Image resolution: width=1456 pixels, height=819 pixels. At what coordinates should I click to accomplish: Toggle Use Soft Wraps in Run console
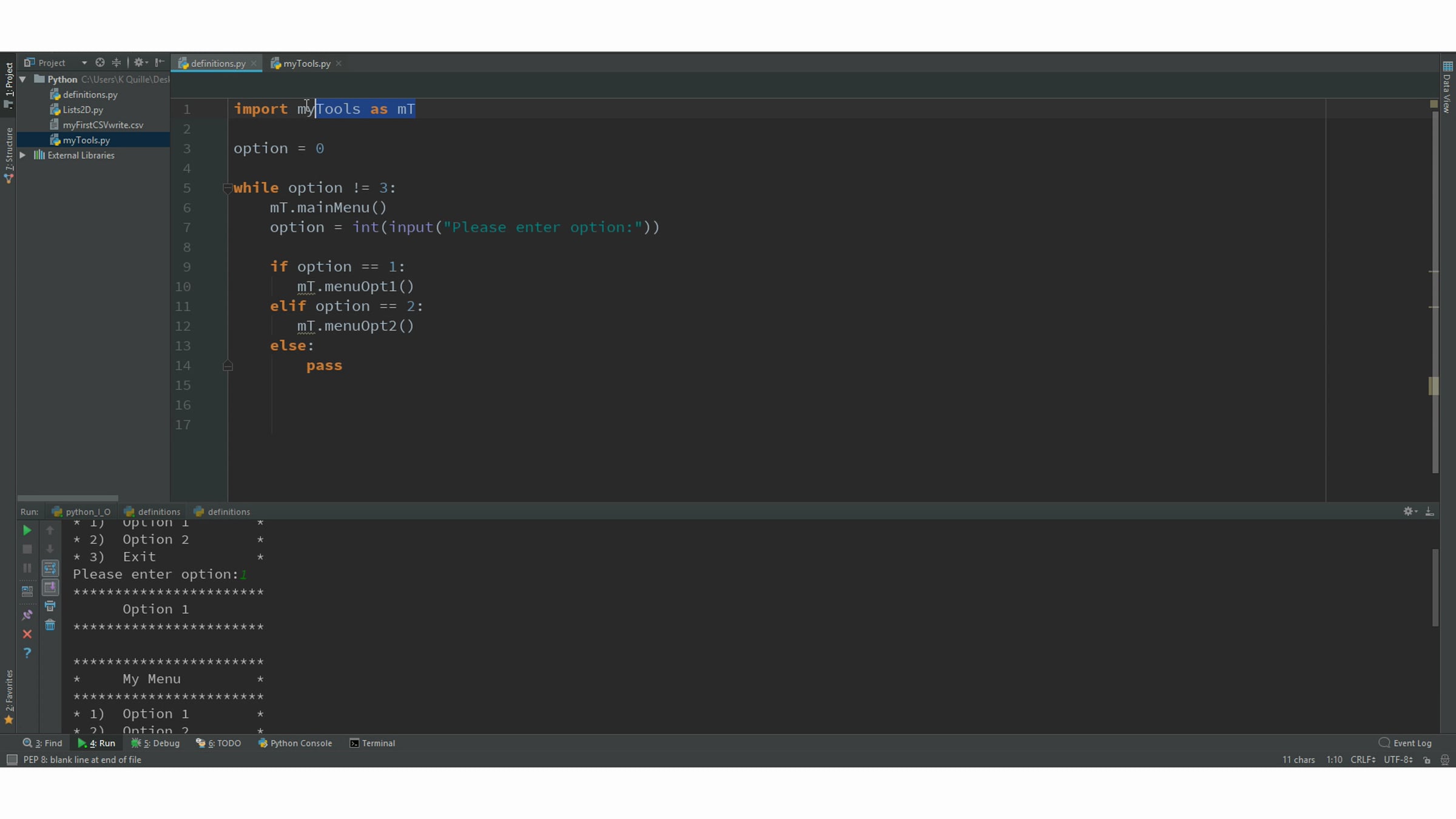(x=50, y=568)
